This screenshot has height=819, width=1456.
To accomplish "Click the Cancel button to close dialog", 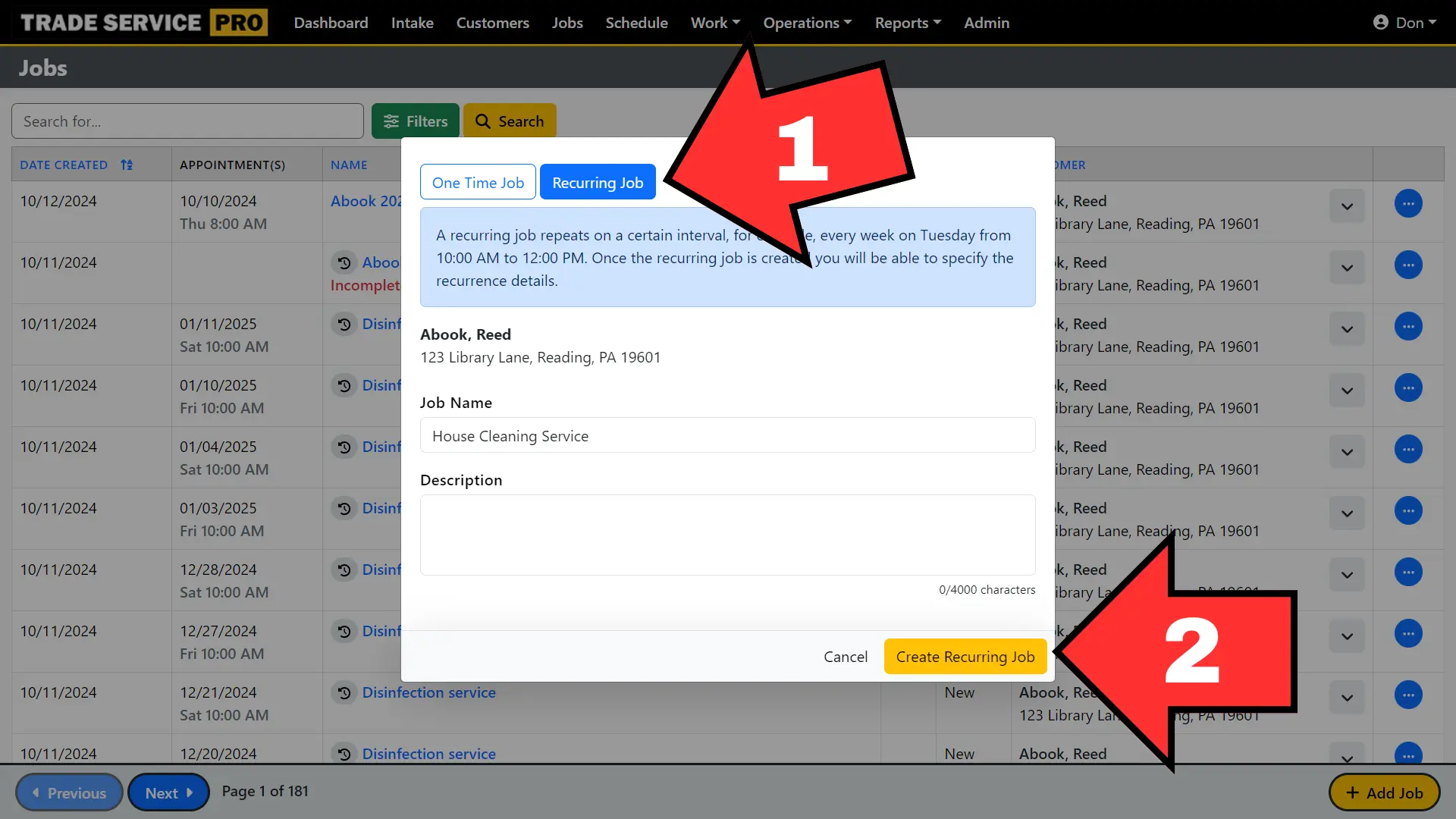I will click(x=845, y=656).
